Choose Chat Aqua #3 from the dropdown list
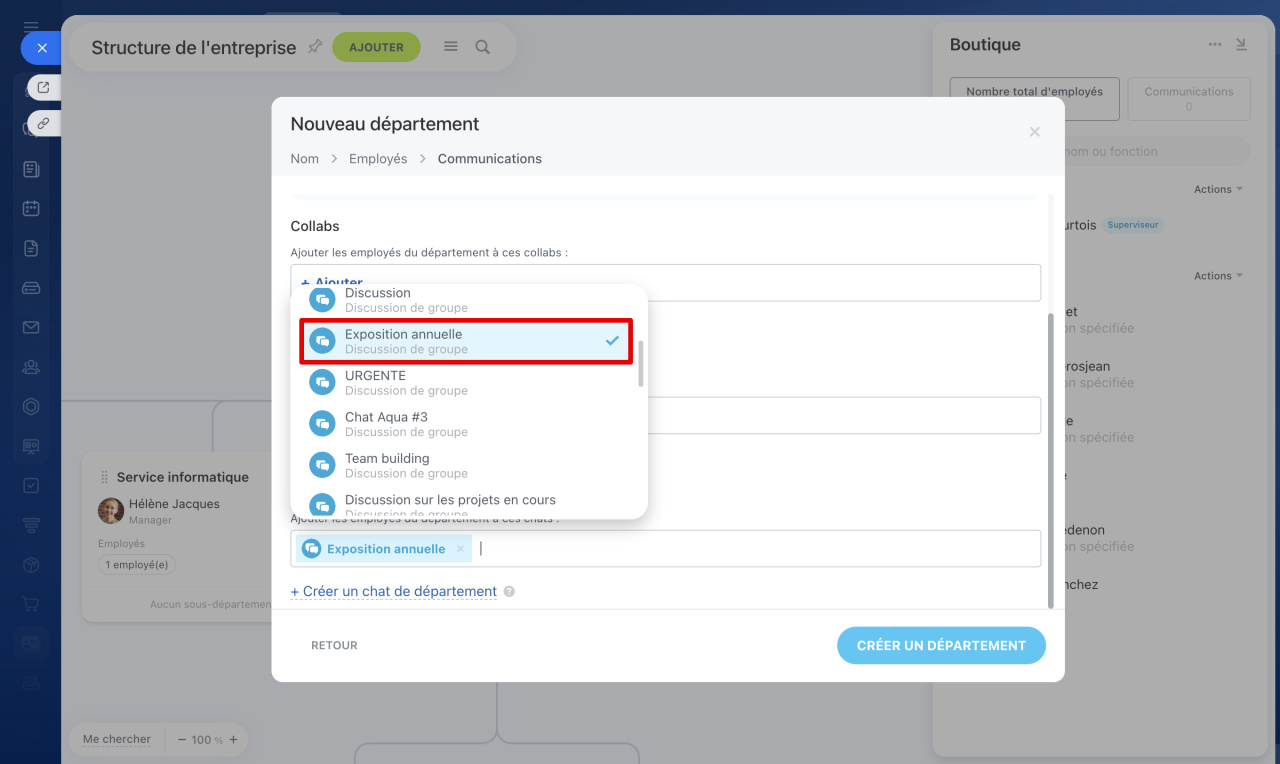The width and height of the screenshot is (1280, 764). (466, 424)
